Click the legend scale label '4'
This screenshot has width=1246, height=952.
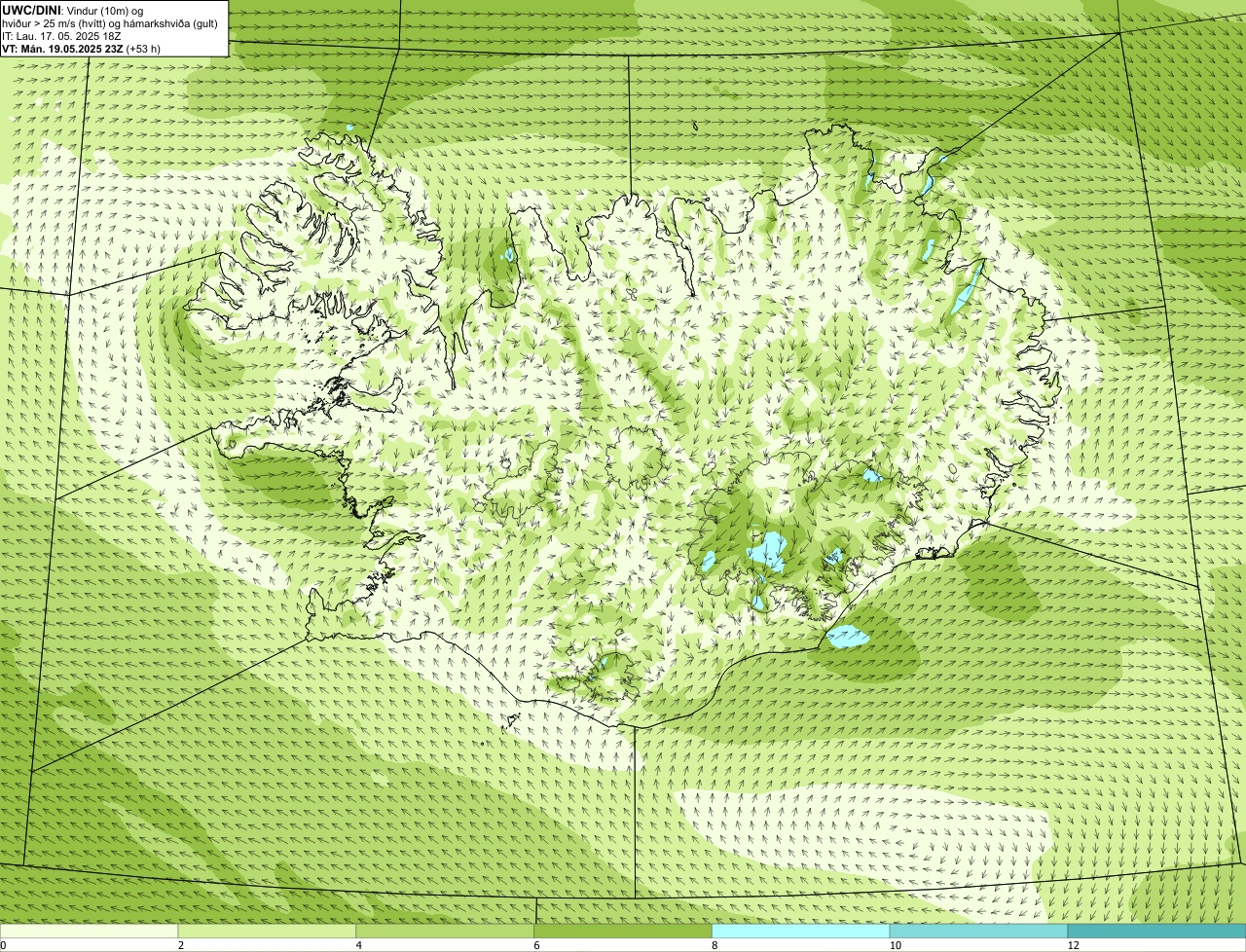coord(359,945)
